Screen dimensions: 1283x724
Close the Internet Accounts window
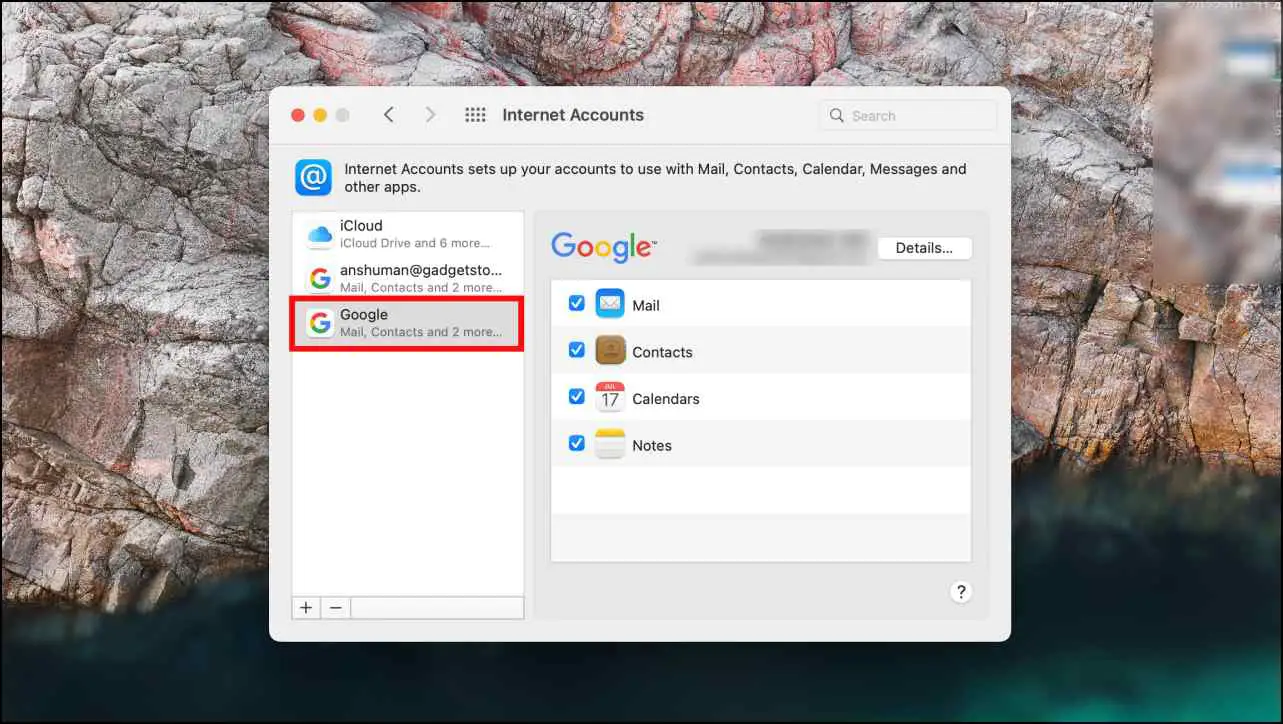pos(298,115)
